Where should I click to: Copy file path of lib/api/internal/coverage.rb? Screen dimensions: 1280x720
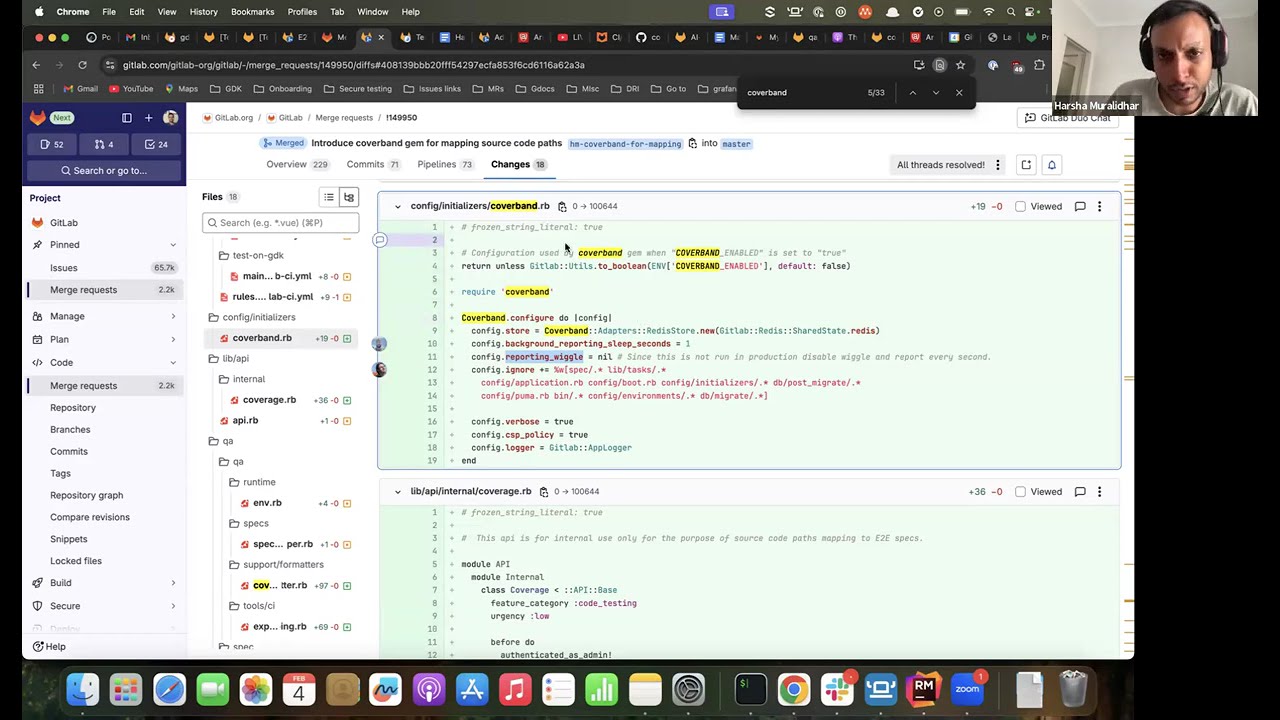click(544, 491)
